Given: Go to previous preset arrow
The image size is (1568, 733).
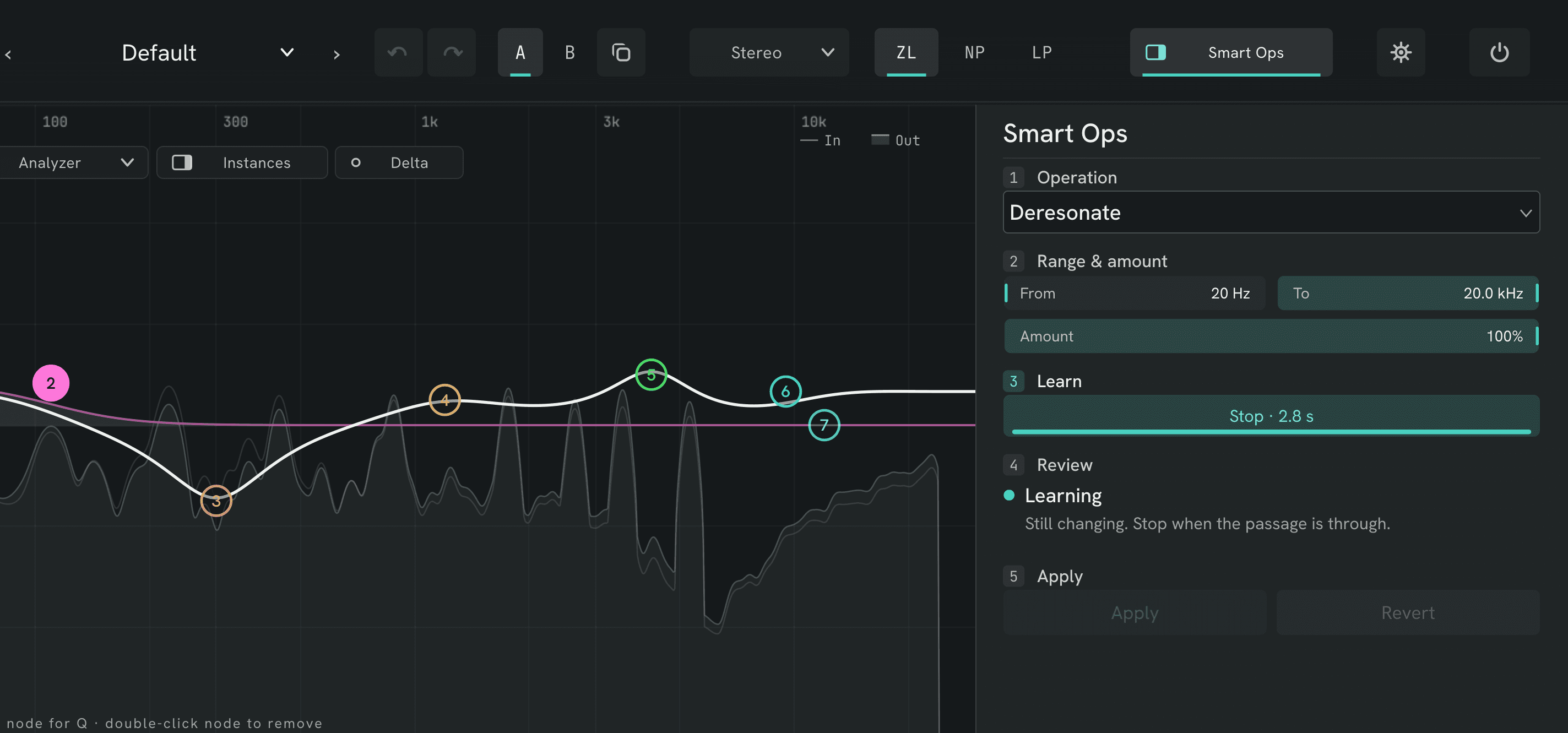Looking at the screenshot, I should pyautogui.click(x=8, y=55).
